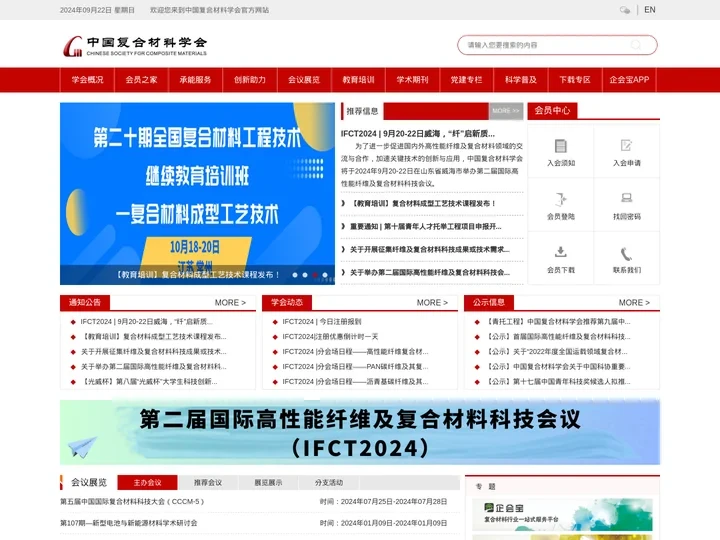Screen dimensions: 720x540
Task: Click the 入会须知 document icon
Action: click(x=561, y=146)
